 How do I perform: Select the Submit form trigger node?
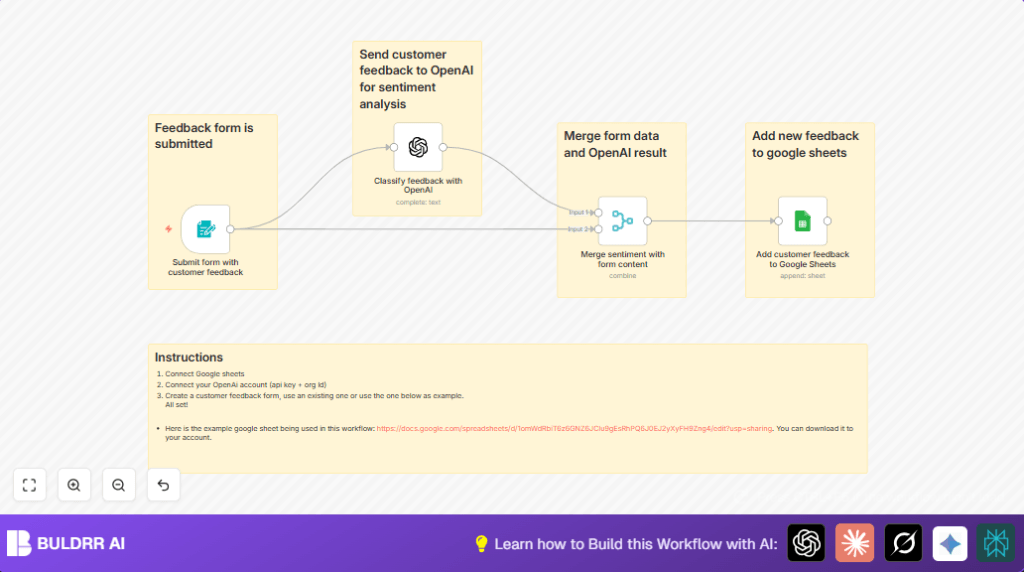point(206,229)
